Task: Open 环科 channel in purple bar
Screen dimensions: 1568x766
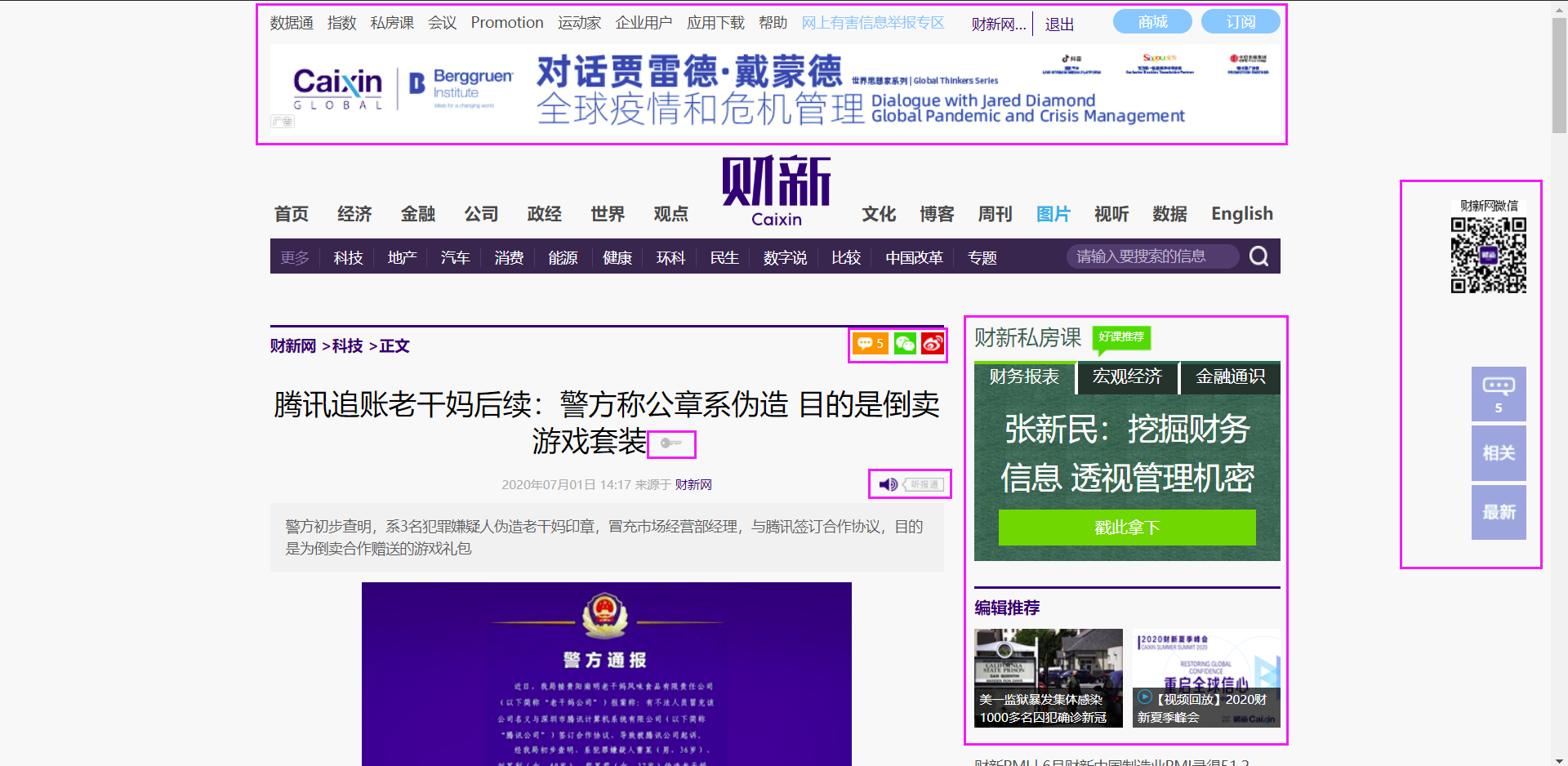Action: (670, 257)
